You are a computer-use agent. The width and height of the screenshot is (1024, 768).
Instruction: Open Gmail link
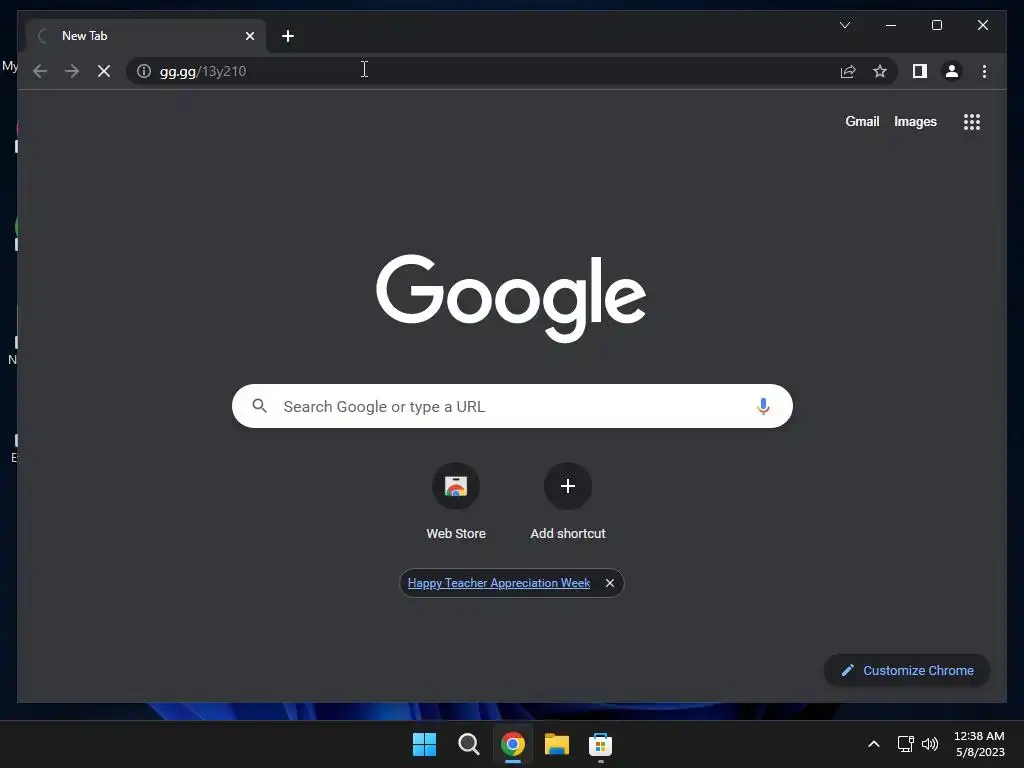point(862,121)
